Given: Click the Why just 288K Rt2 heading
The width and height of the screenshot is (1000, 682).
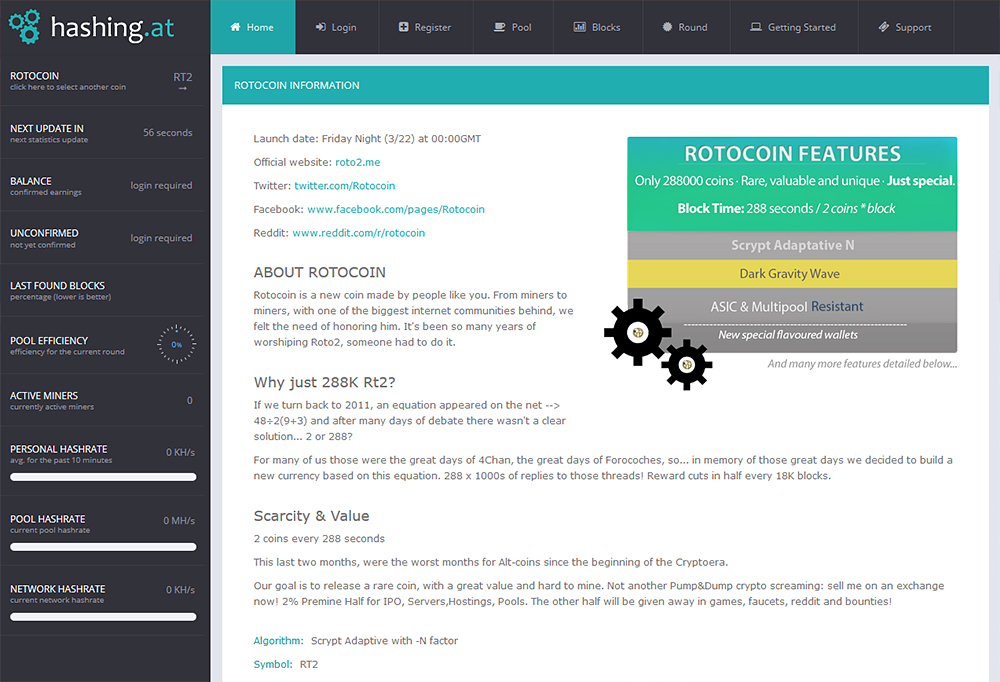Looking at the screenshot, I should [x=325, y=382].
